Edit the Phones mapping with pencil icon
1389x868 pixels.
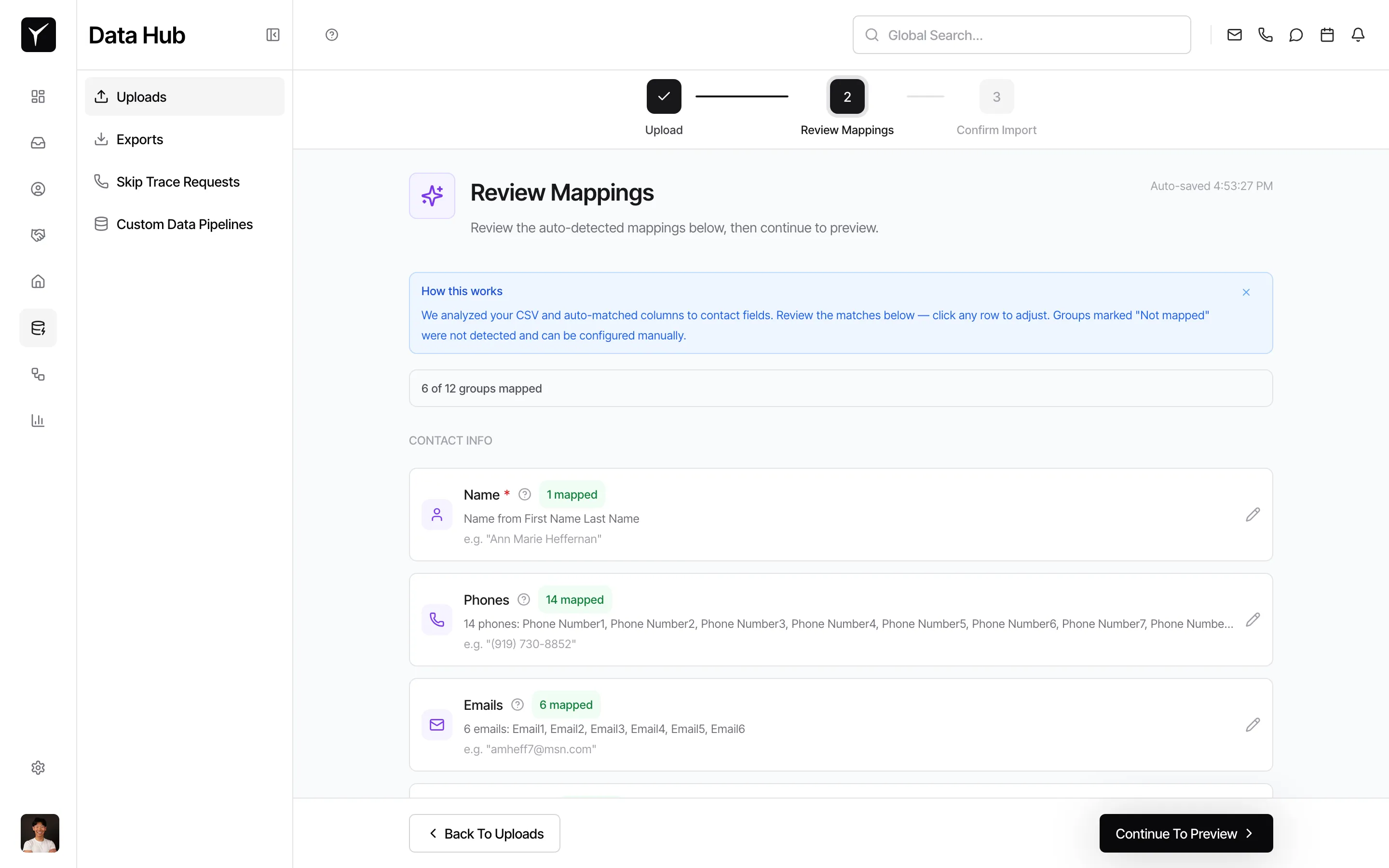click(x=1253, y=620)
